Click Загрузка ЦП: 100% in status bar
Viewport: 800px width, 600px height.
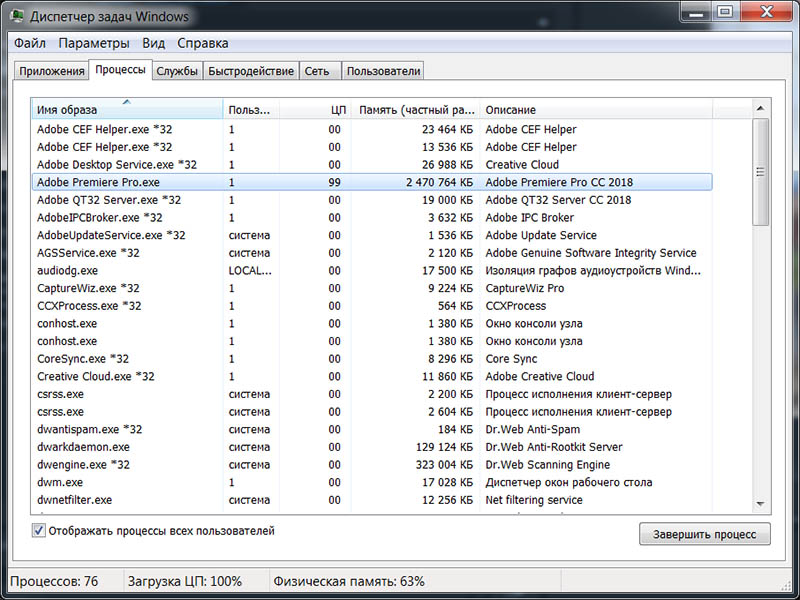tap(185, 581)
